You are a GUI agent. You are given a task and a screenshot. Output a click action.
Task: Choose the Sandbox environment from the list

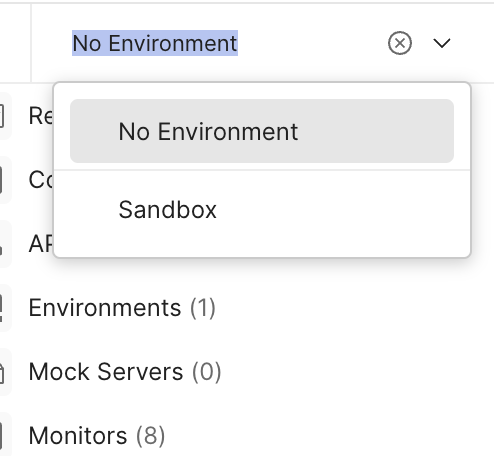click(262, 210)
